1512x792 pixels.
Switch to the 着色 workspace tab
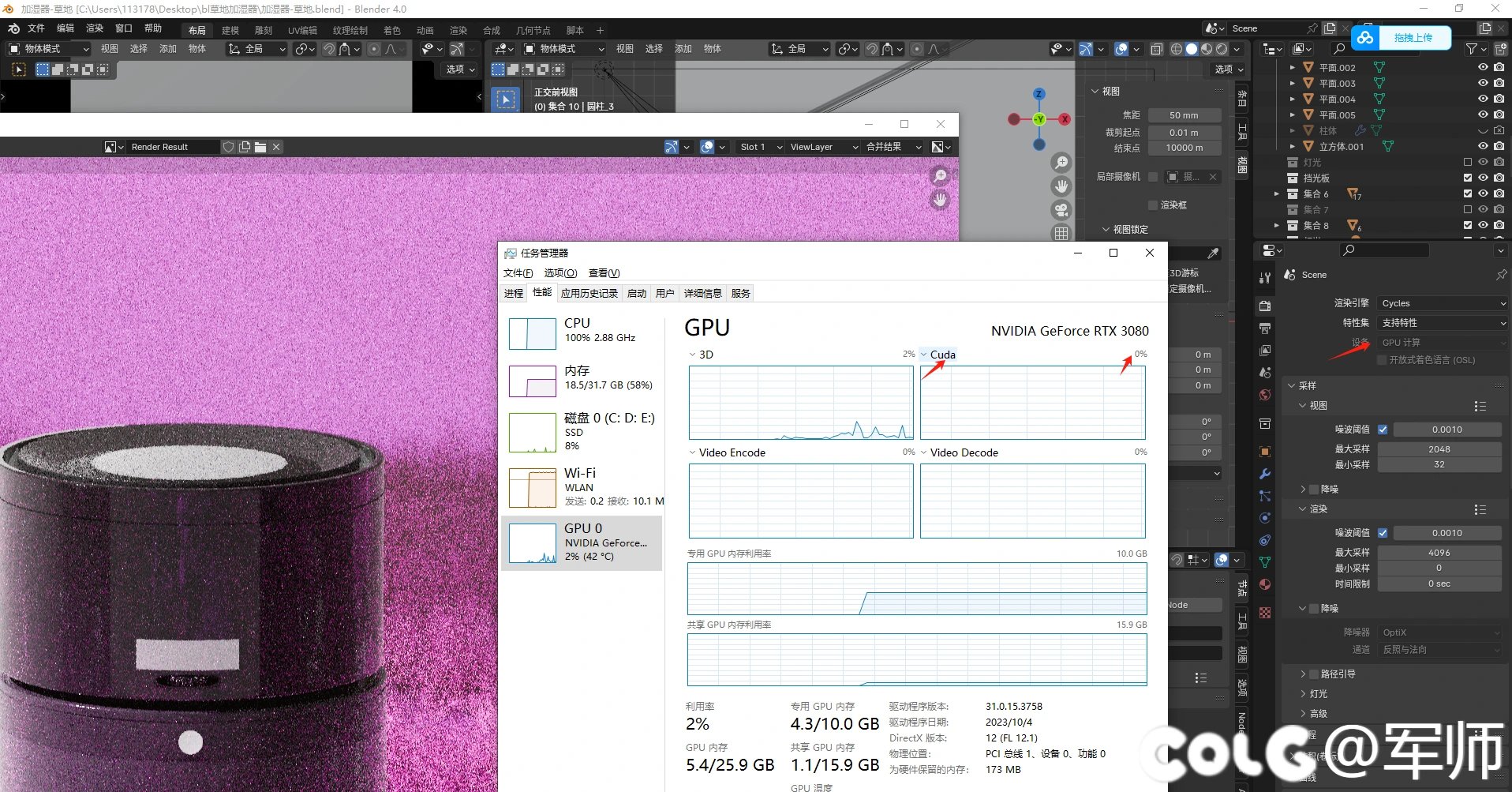392,31
